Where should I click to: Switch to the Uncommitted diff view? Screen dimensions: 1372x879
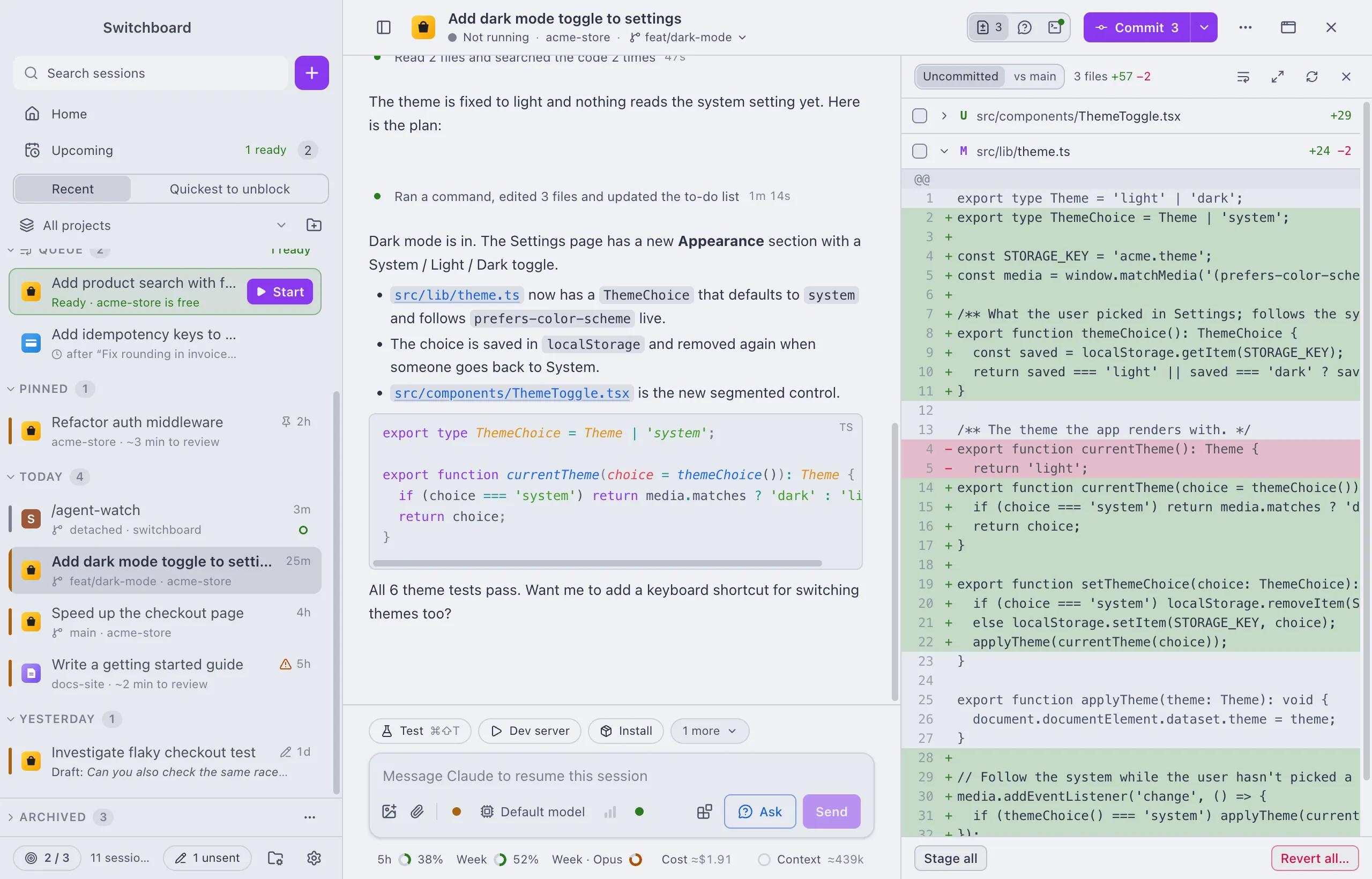[960, 77]
